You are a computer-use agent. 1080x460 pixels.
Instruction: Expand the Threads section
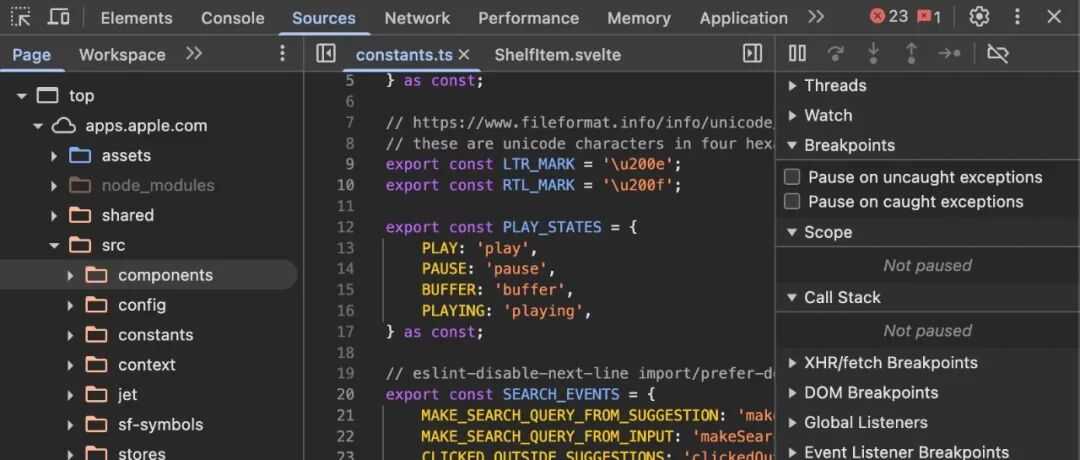click(792, 85)
